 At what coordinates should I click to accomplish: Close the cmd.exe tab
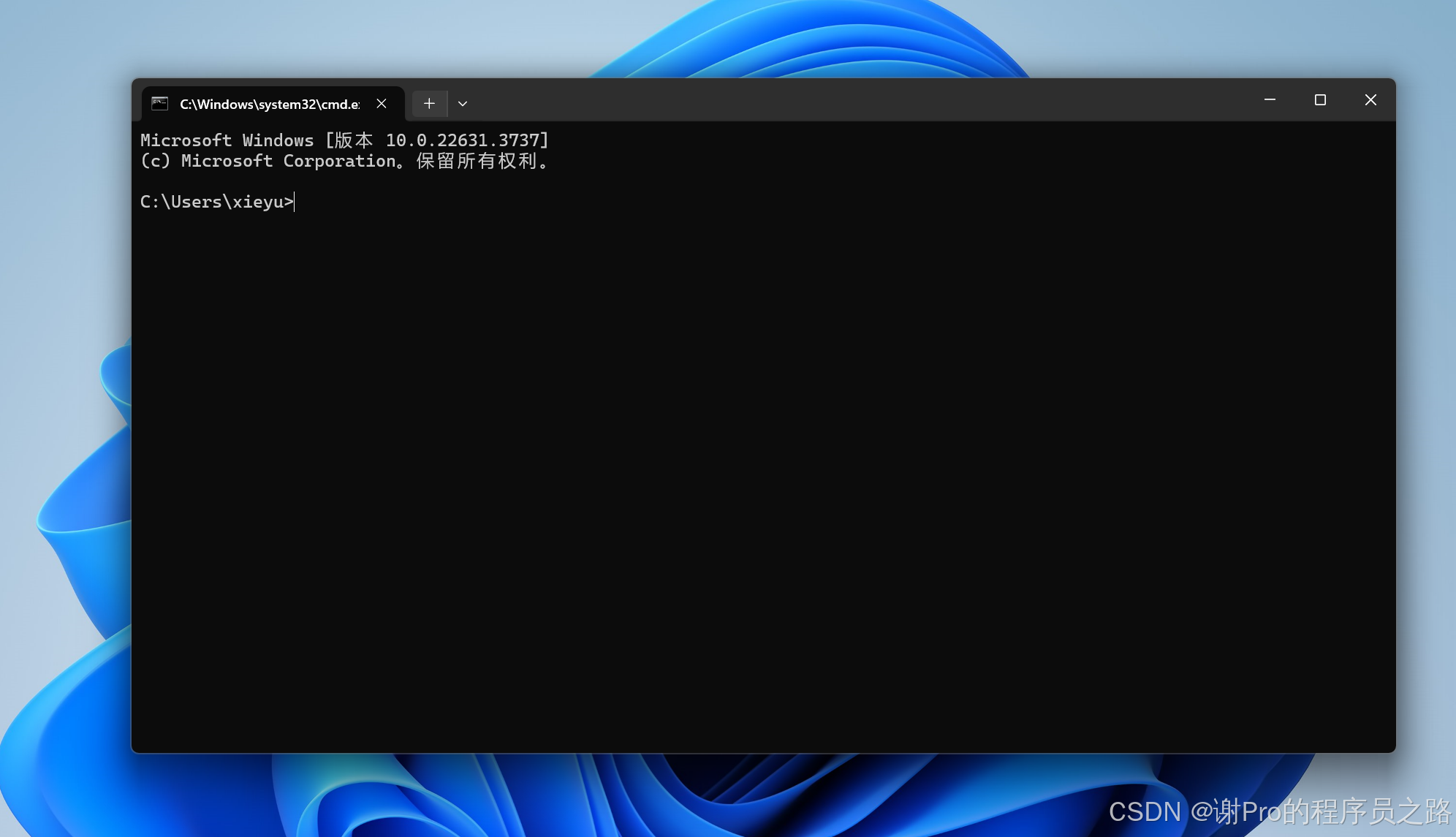point(382,103)
